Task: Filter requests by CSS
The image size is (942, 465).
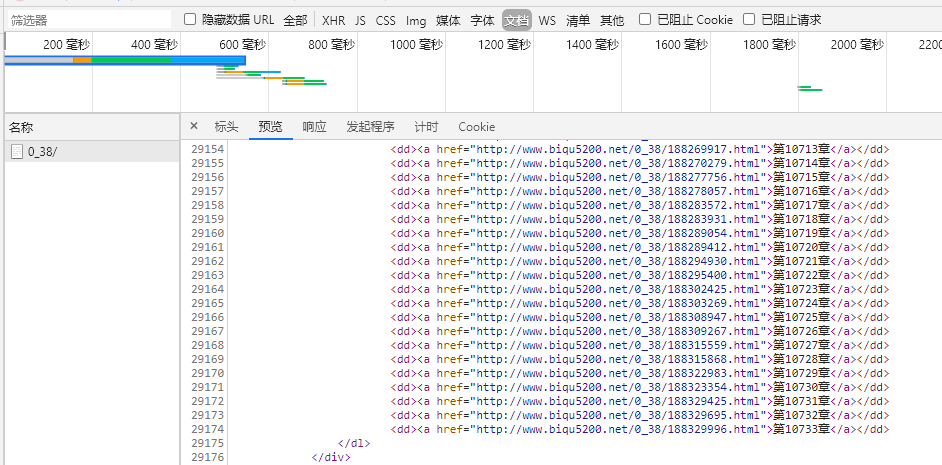Action: click(386, 20)
